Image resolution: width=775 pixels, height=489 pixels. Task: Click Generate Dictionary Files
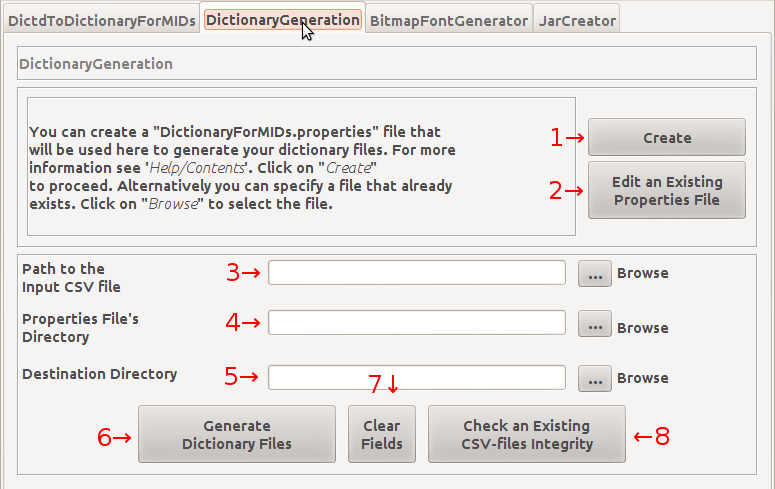click(236, 434)
